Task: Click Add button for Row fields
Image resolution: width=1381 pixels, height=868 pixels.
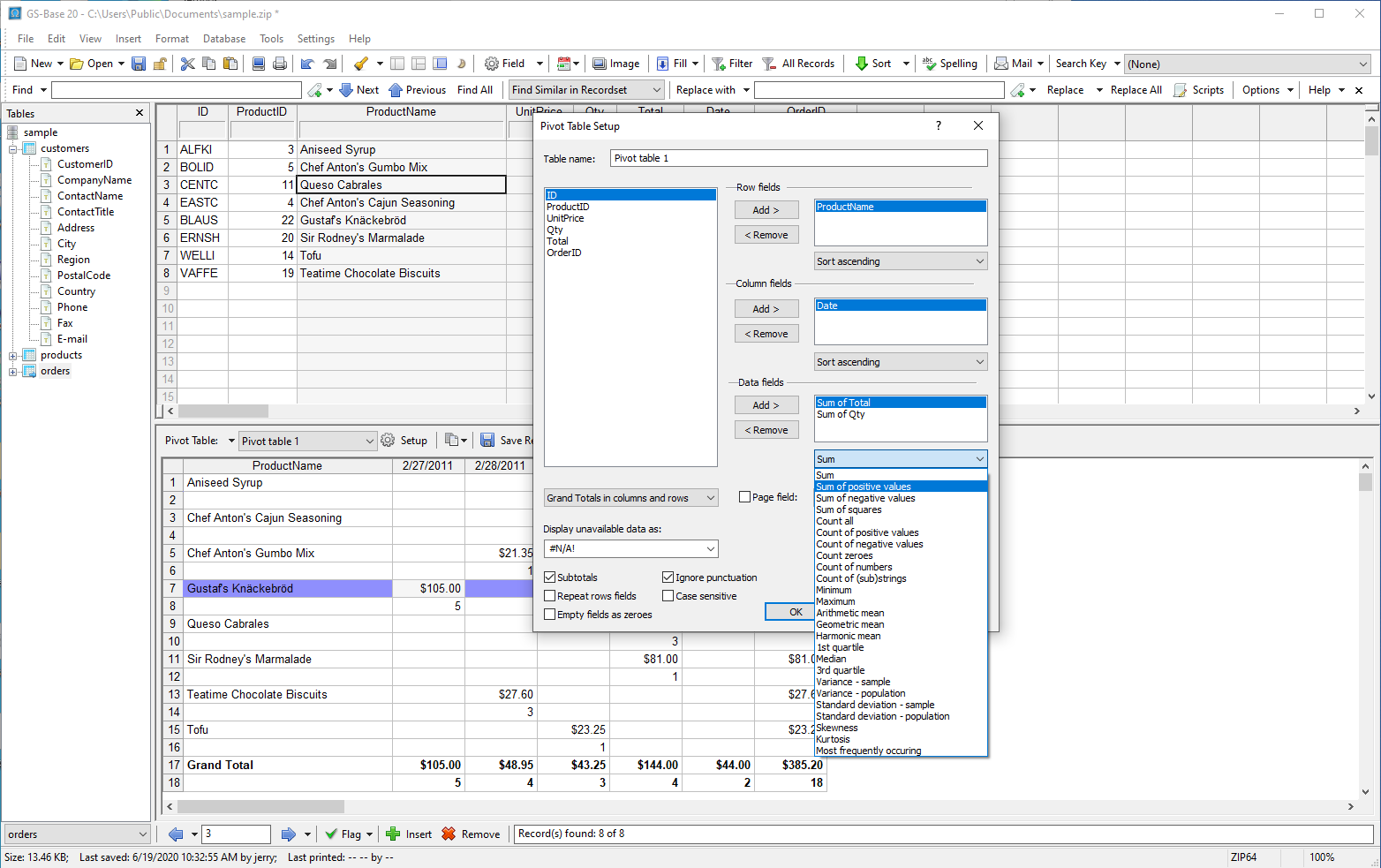Action: (x=766, y=210)
